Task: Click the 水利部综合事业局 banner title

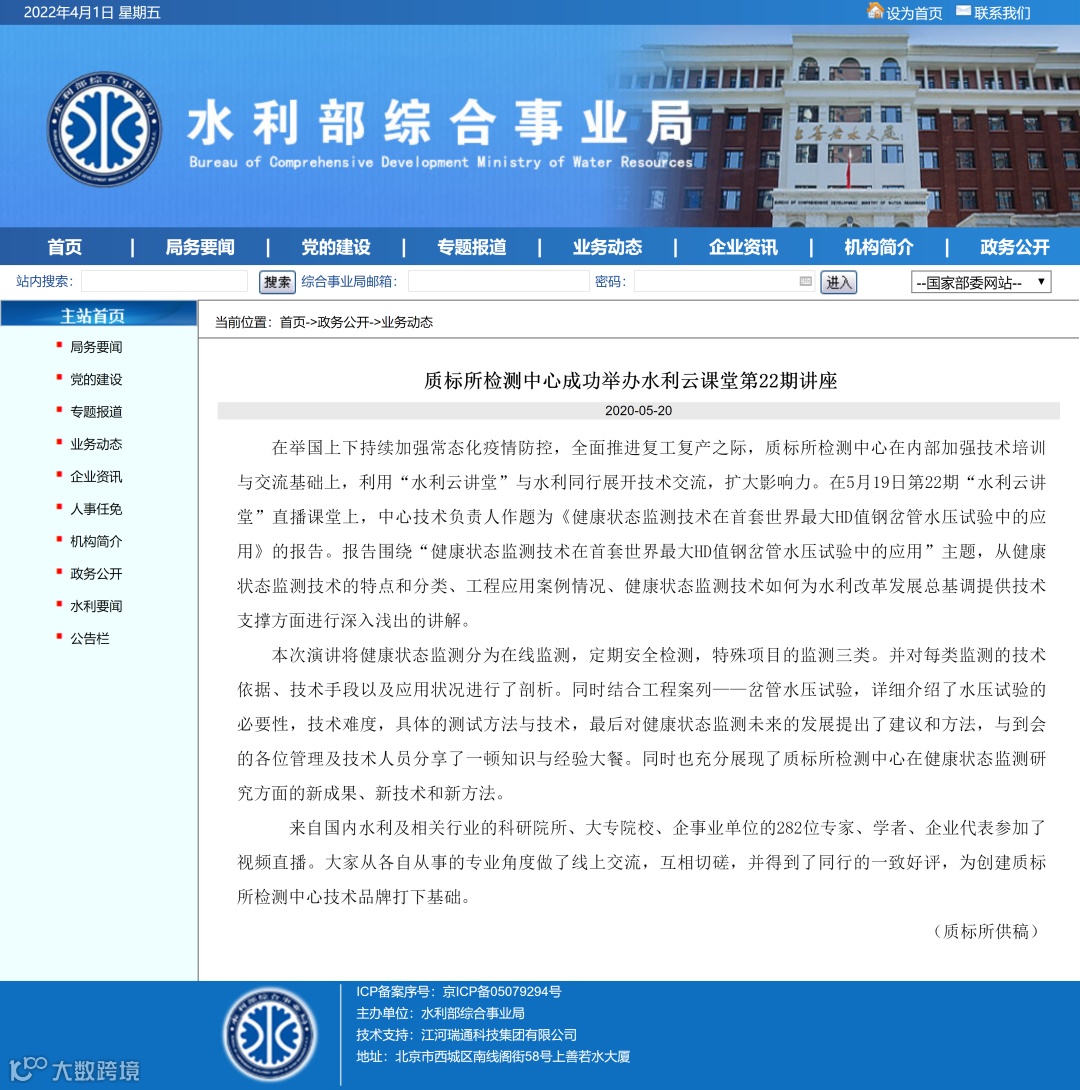Action: click(x=440, y=122)
